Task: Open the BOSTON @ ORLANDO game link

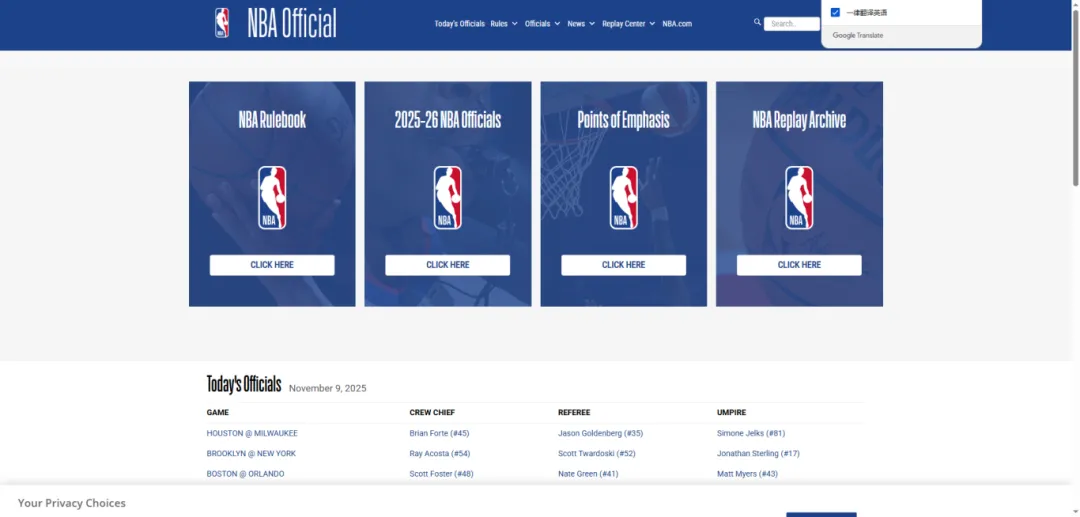Action: click(x=245, y=474)
